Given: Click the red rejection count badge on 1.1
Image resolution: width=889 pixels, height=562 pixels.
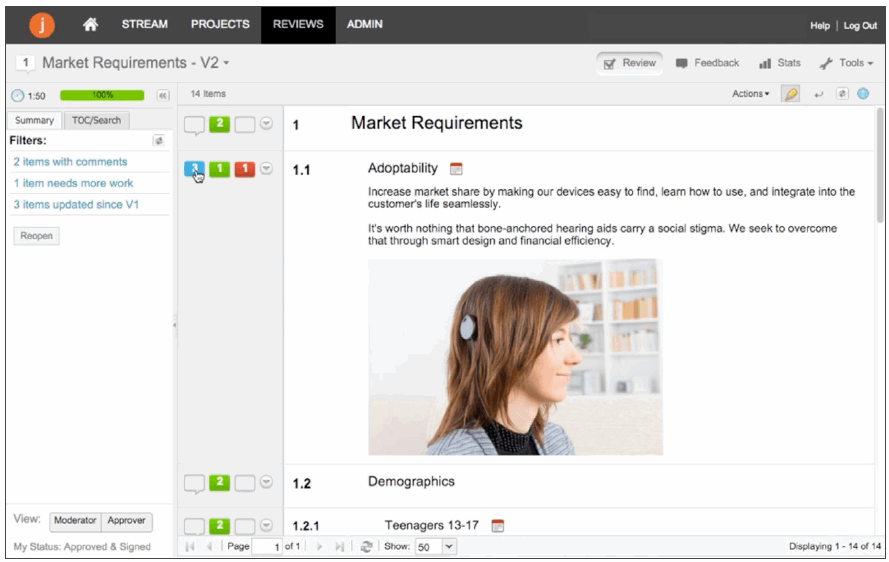Looking at the screenshot, I should click(244, 169).
